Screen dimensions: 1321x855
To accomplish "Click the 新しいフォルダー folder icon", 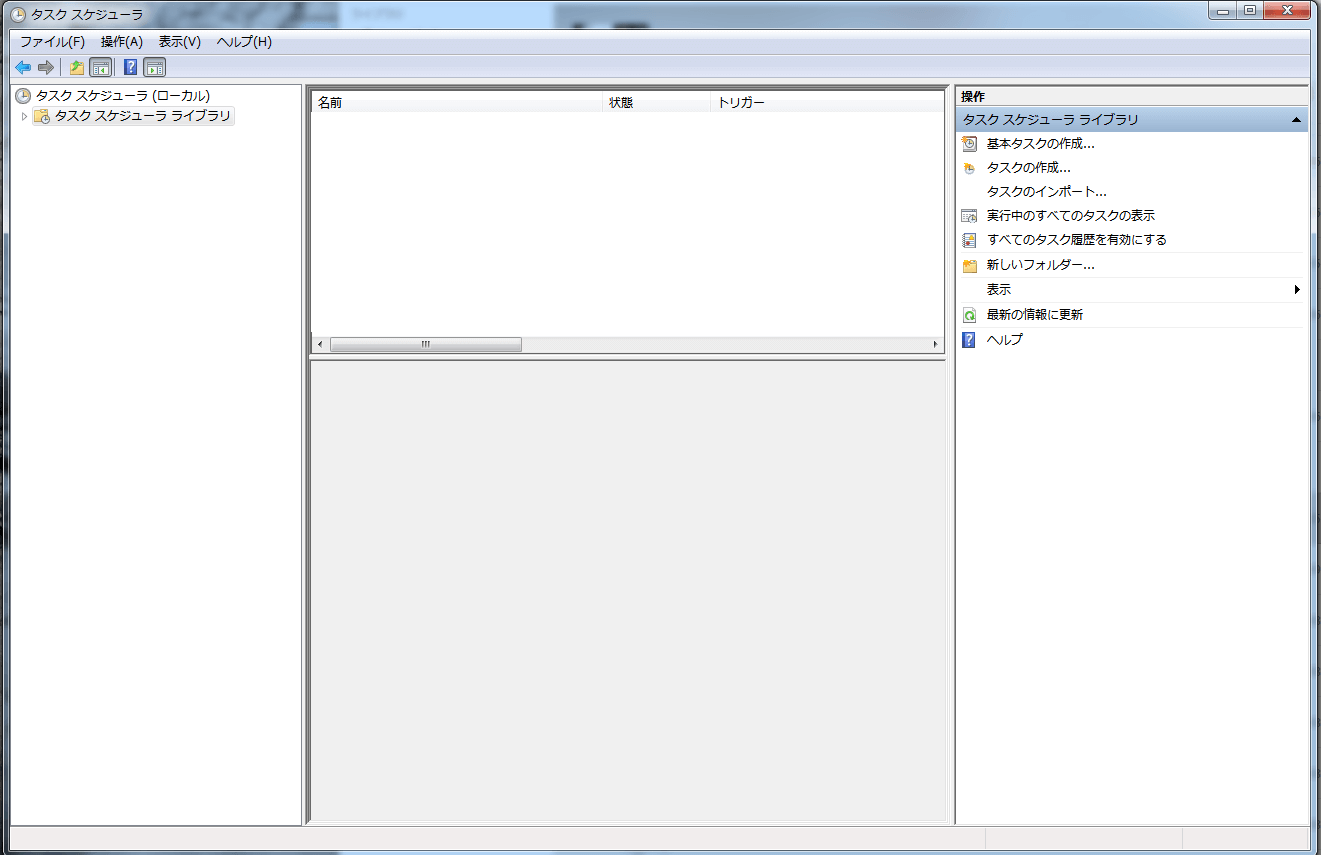I will 968,266.
